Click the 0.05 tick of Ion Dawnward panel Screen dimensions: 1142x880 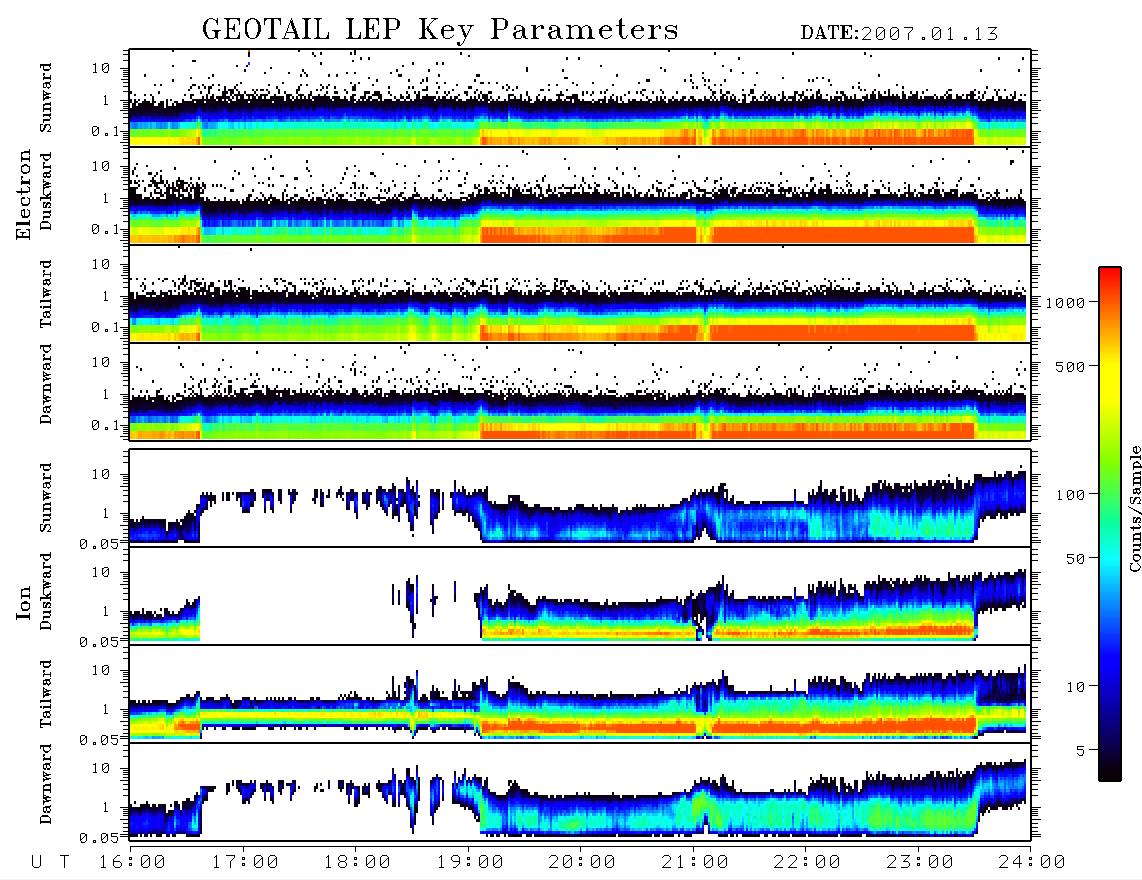(98, 838)
